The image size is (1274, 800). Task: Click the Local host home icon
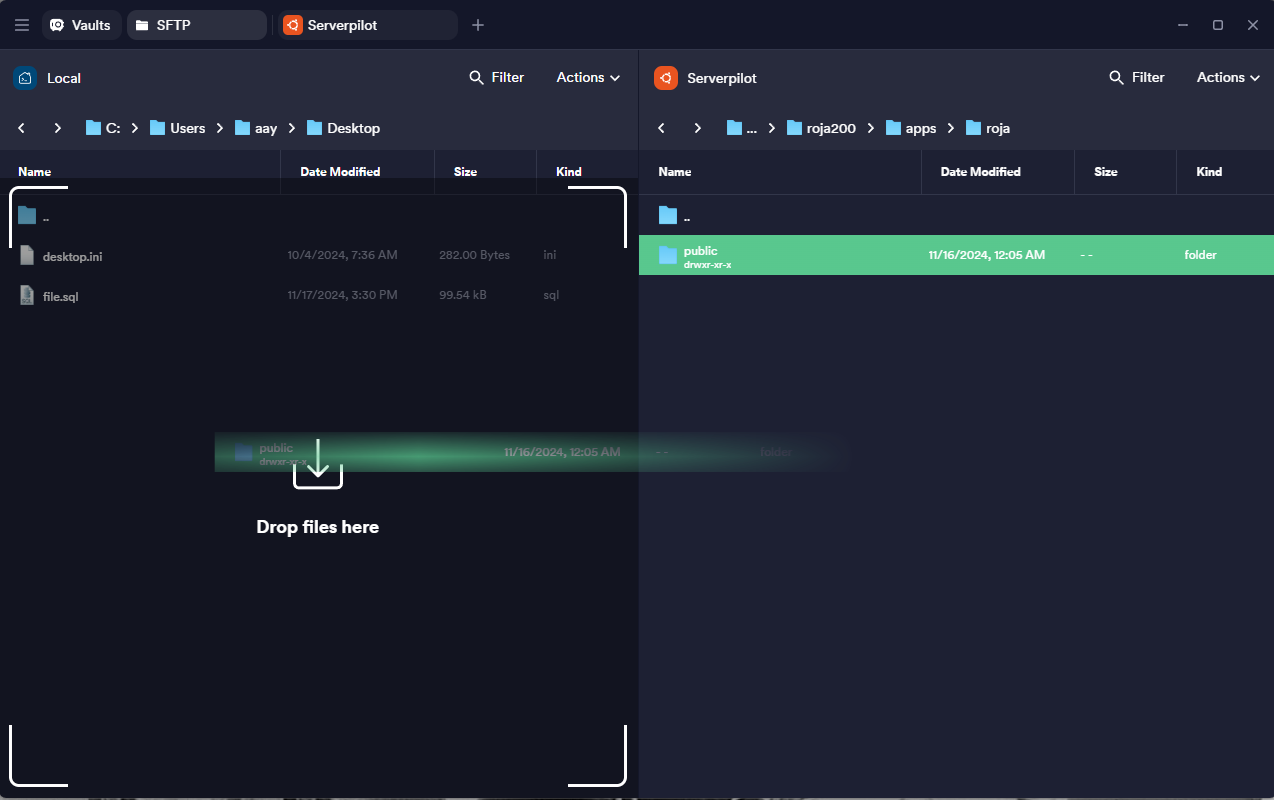click(25, 78)
